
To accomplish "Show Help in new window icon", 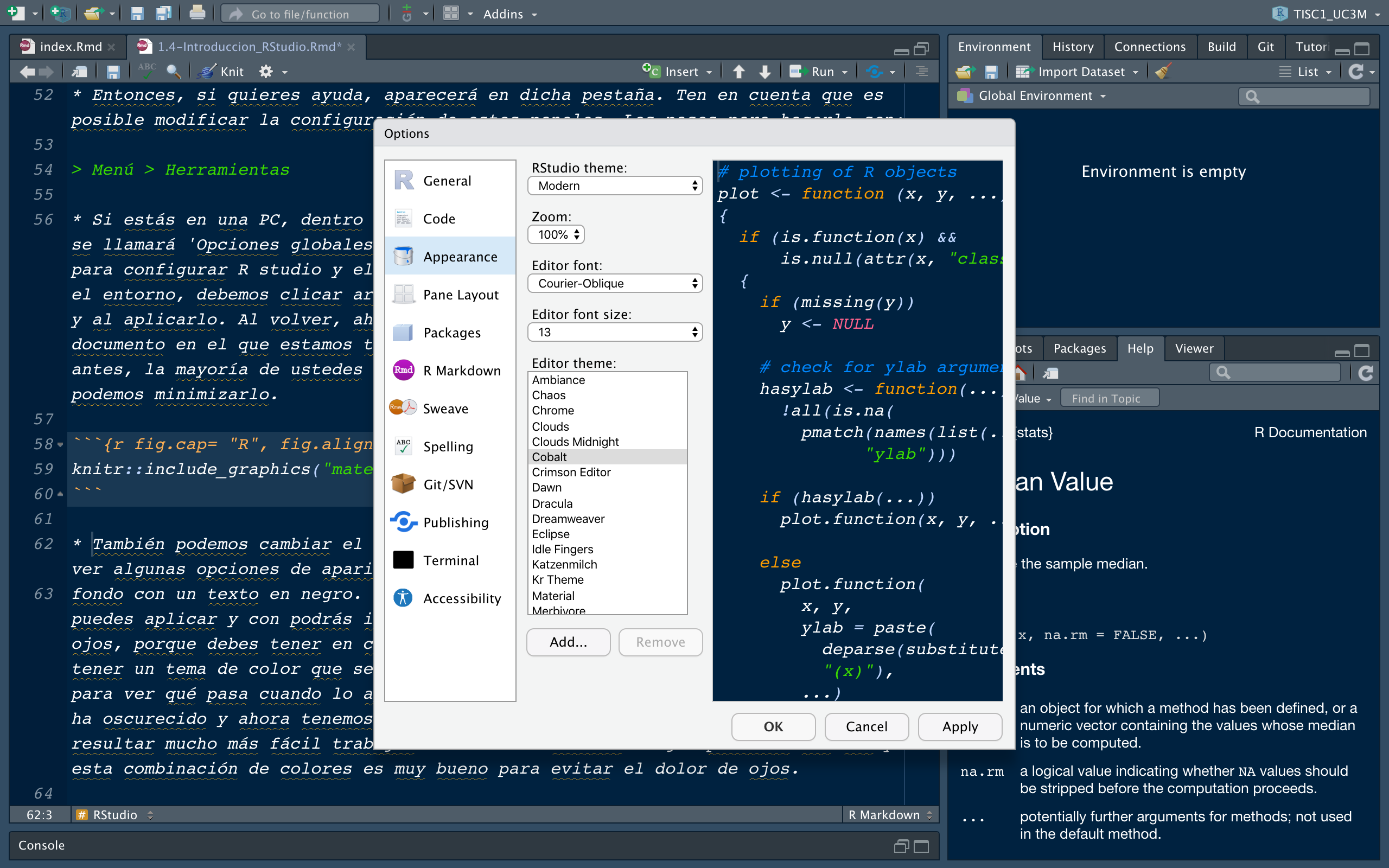I will click(x=1051, y=373).
